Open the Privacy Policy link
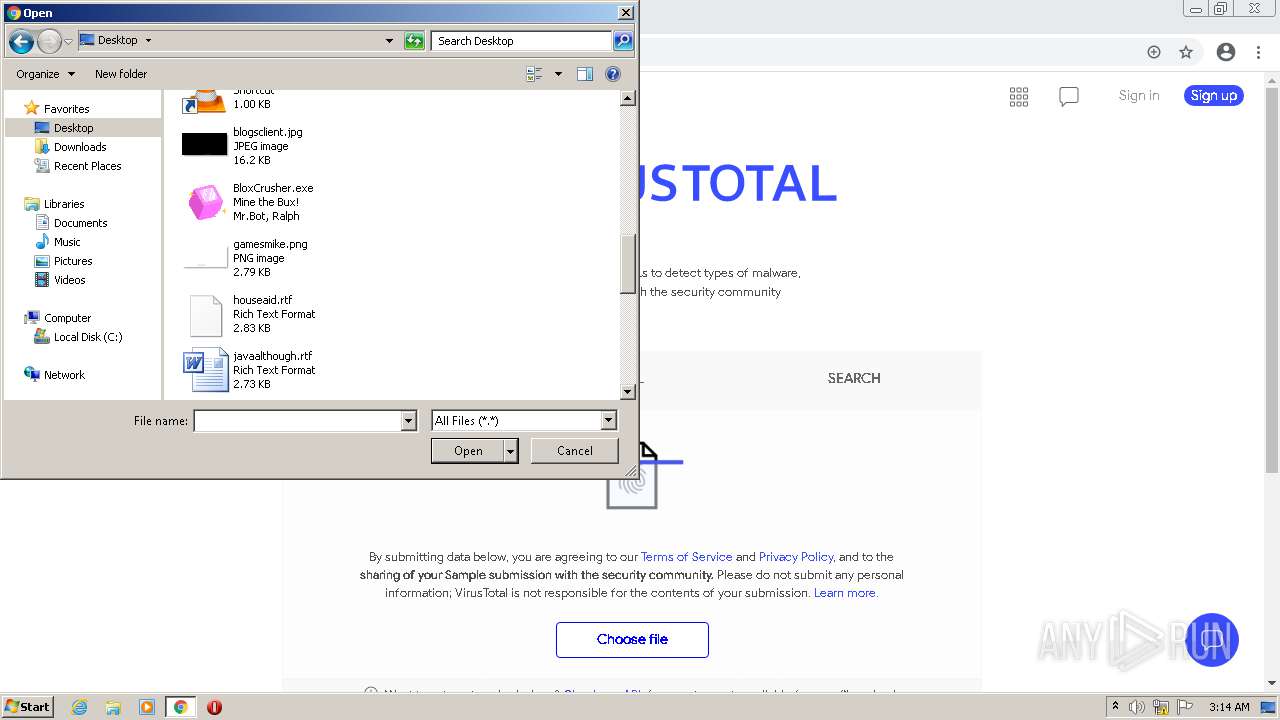Image resolution: width=1280 pixels, height=720 pixels. pyautogui.click(x=796, y=557)
